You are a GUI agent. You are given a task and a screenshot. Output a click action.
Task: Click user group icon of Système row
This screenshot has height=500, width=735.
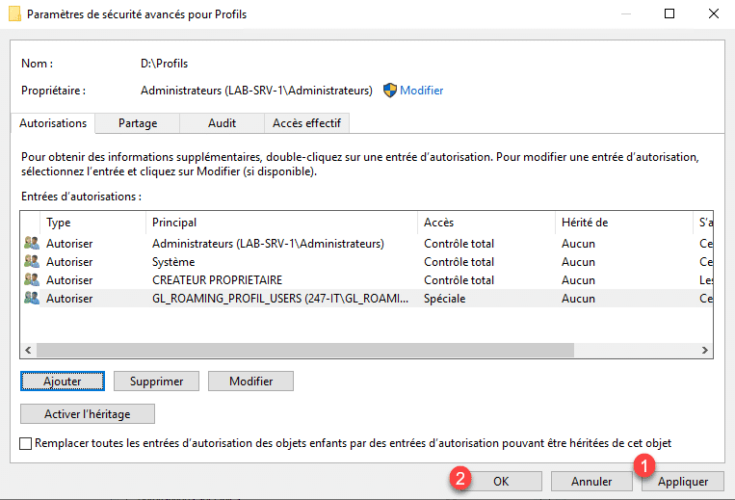click(x=32, y=261)
